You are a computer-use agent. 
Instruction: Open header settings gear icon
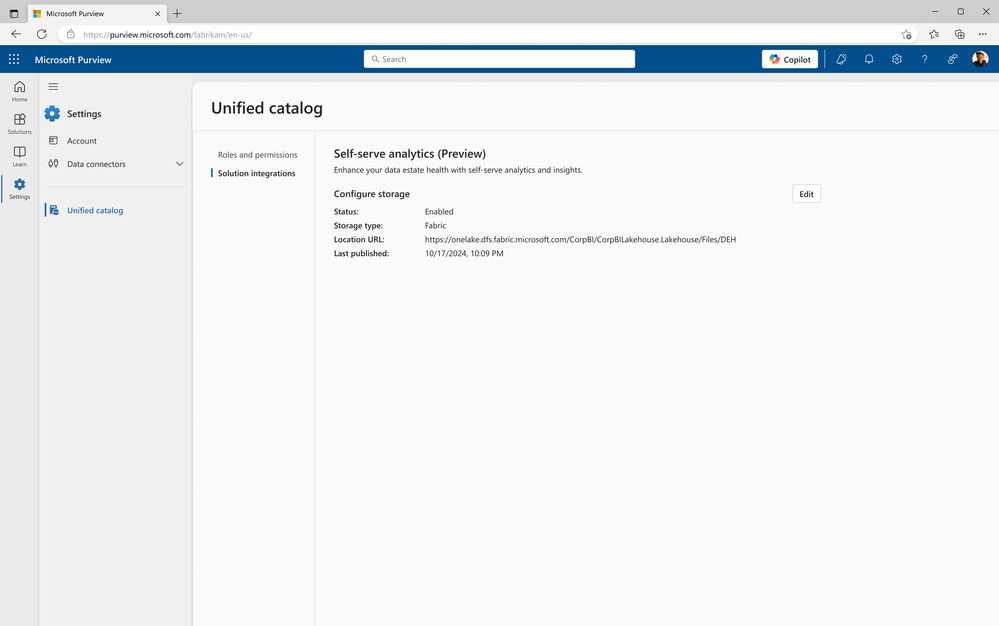896,59
